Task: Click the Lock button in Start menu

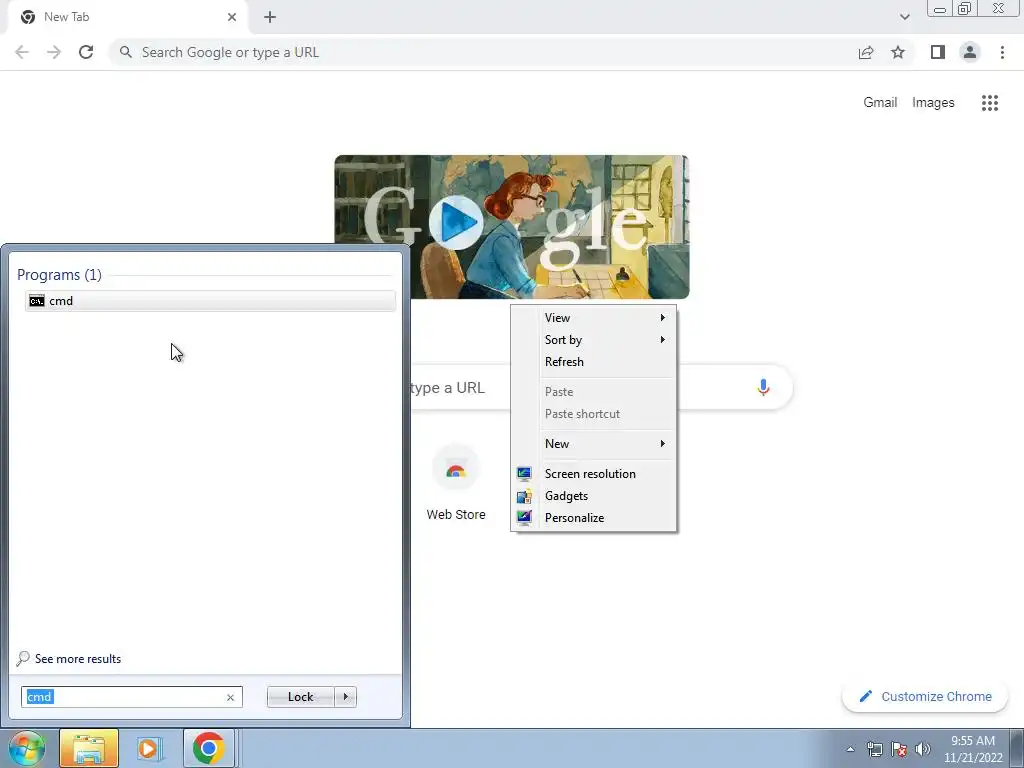Action: click(300, 697)
